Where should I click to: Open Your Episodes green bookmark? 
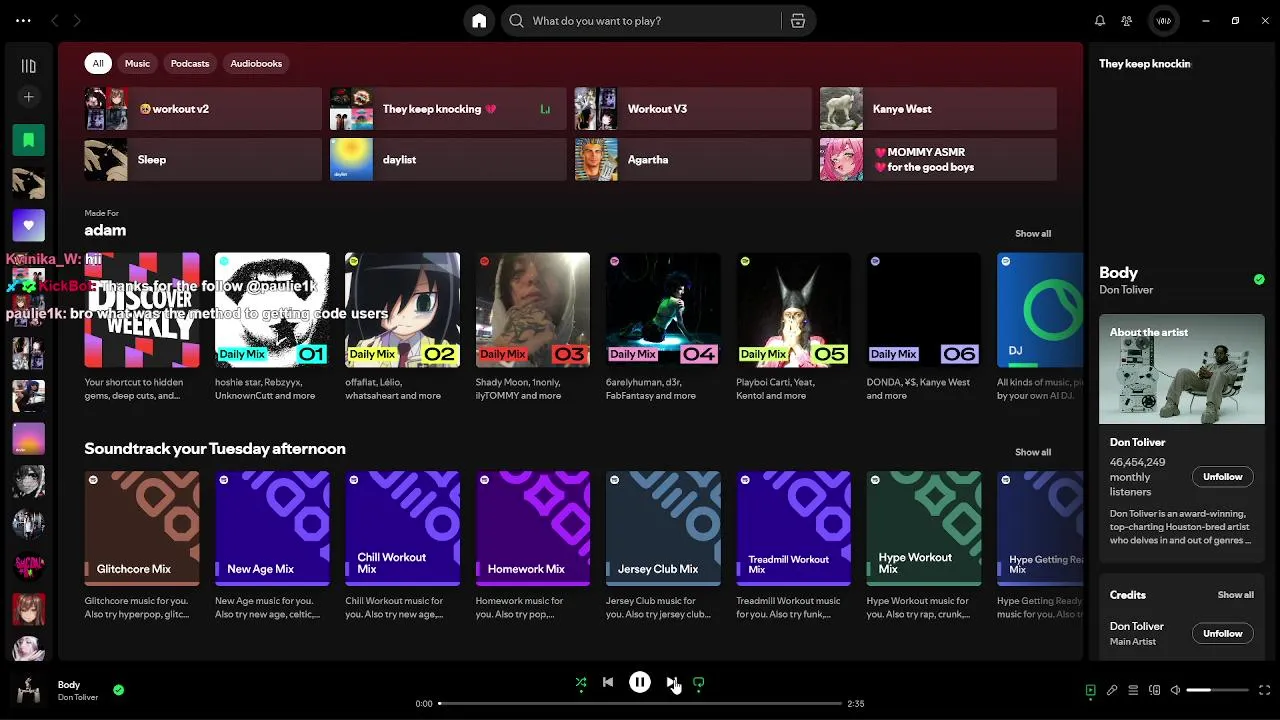29,140
